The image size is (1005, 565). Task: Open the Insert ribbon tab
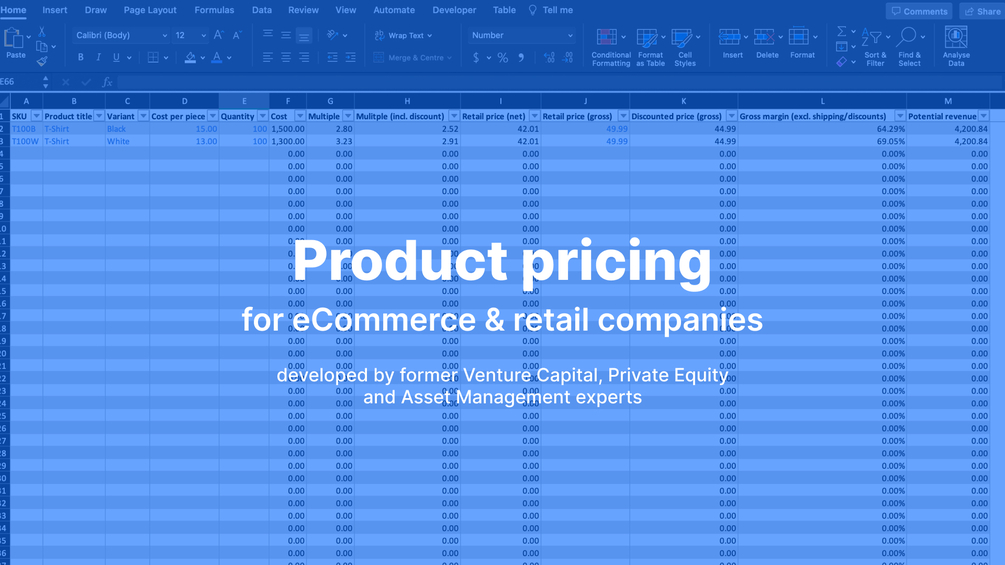[54, 10]
